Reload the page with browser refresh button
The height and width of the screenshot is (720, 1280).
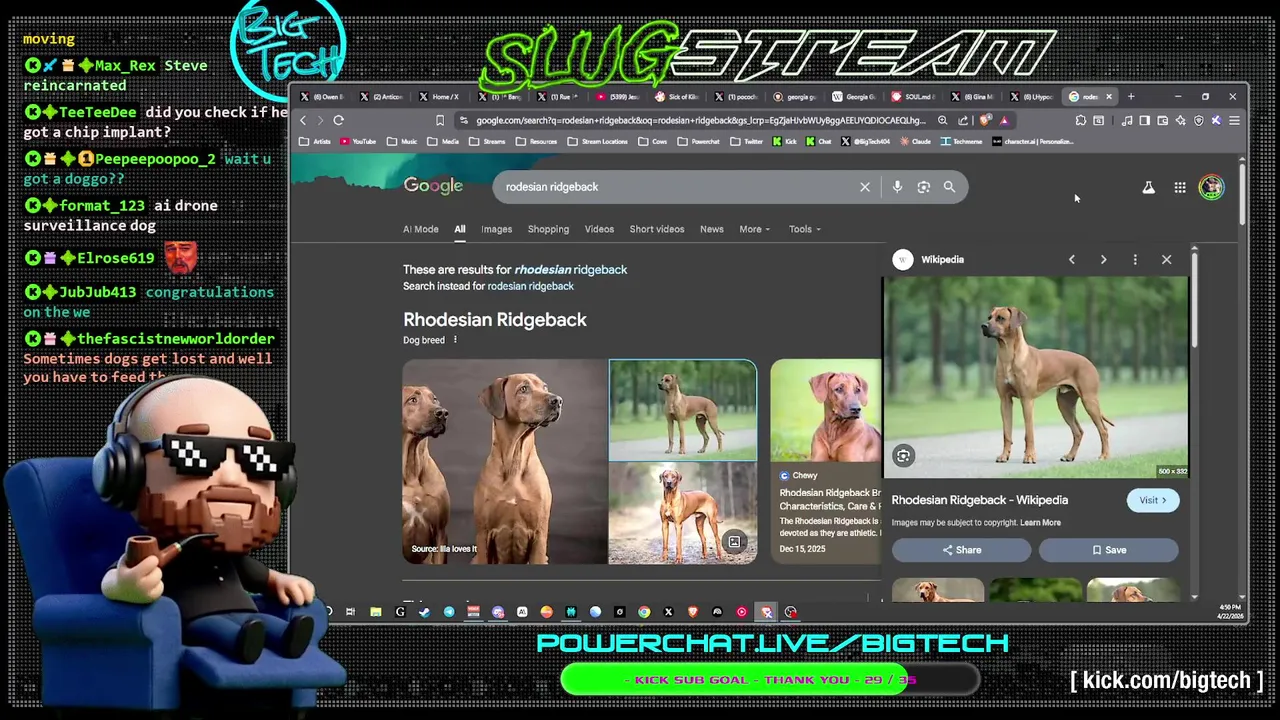pyautogui.click(x=338, y=121)
